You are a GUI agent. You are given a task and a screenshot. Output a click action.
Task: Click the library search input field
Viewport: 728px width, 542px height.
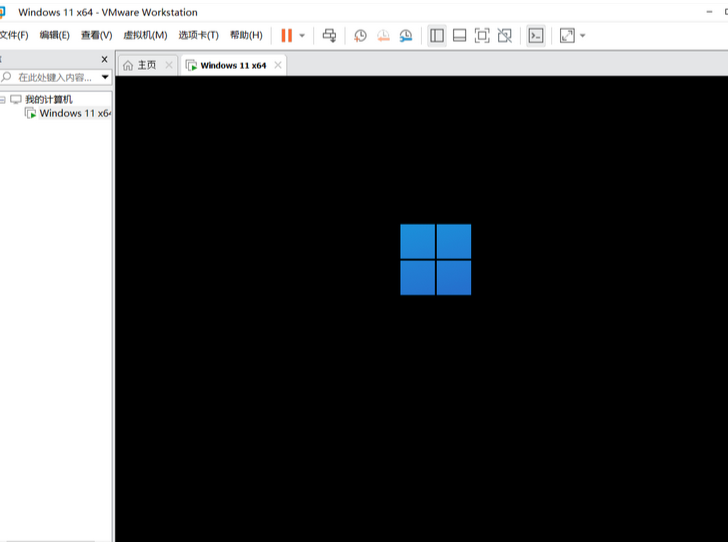[x=55, y=77]
